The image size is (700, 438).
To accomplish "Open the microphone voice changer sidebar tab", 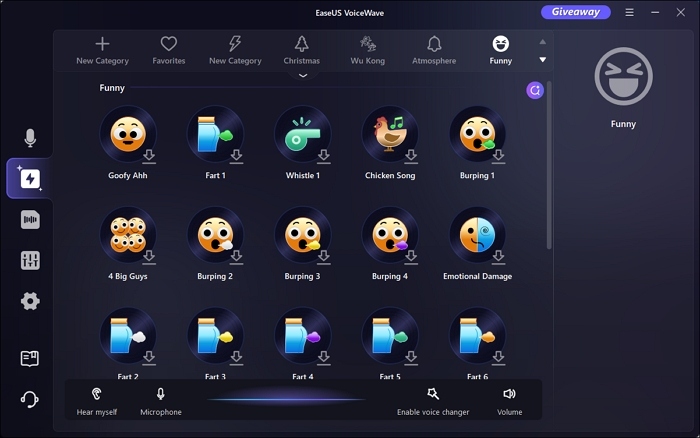I will click(30, 138).
